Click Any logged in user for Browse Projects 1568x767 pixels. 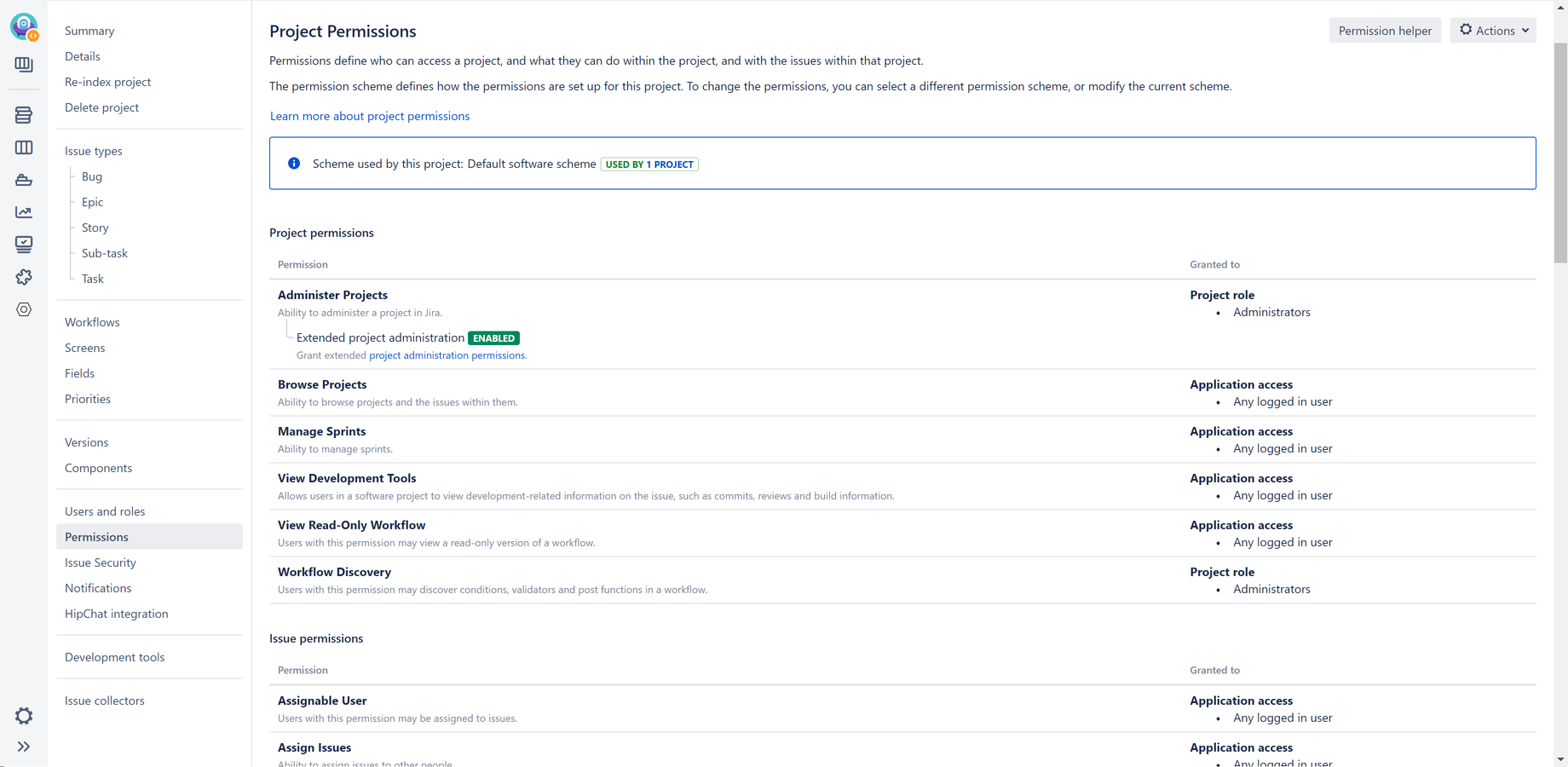click(x=1283, y=401)
